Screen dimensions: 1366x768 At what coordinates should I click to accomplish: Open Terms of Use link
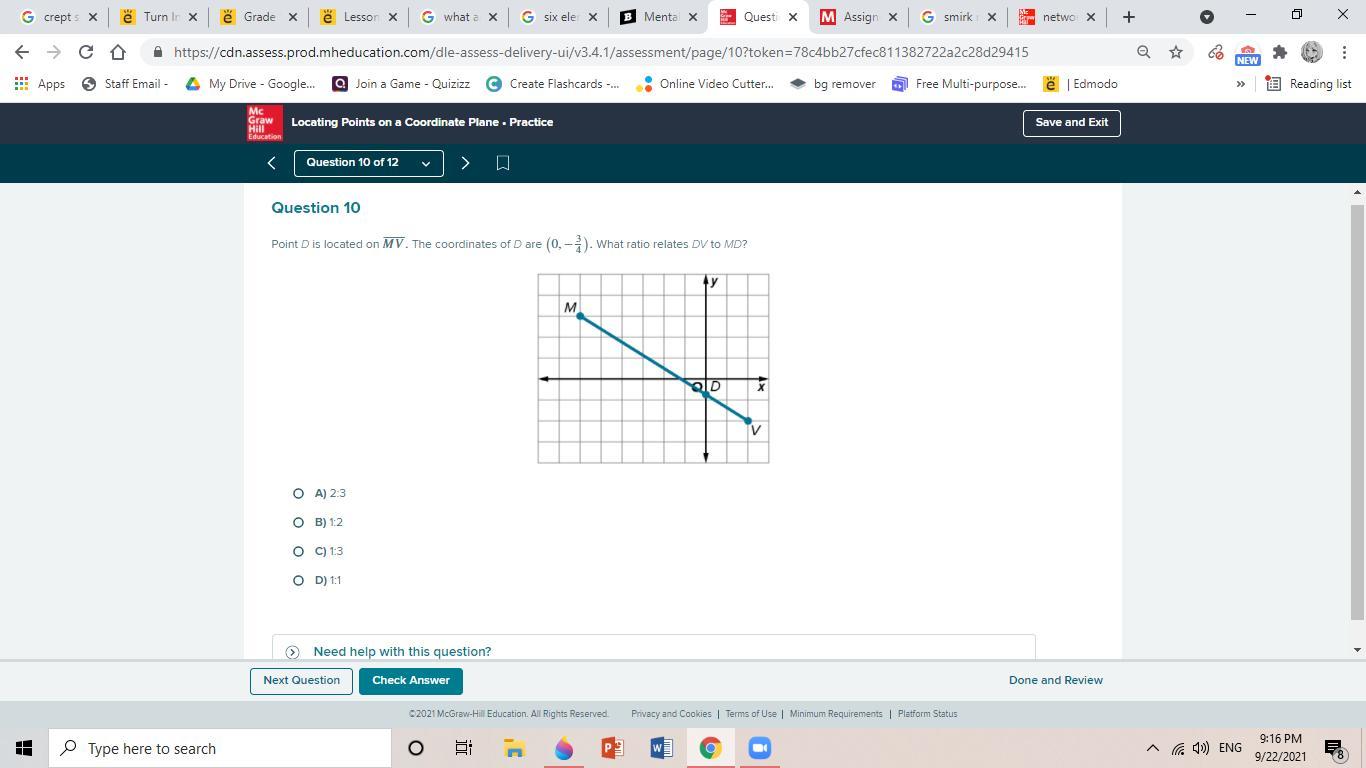click(x=751, y=714)
